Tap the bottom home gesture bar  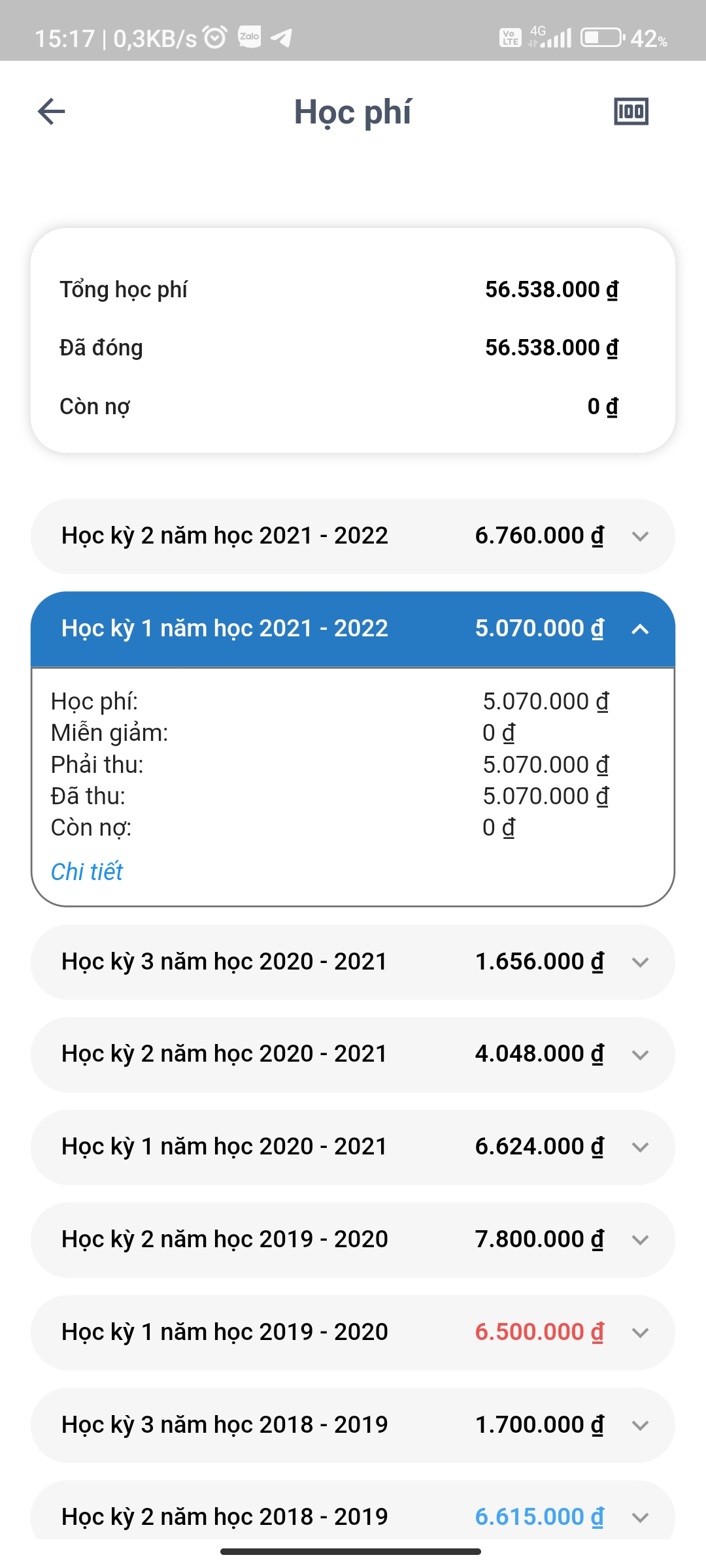click(351, 1551)
